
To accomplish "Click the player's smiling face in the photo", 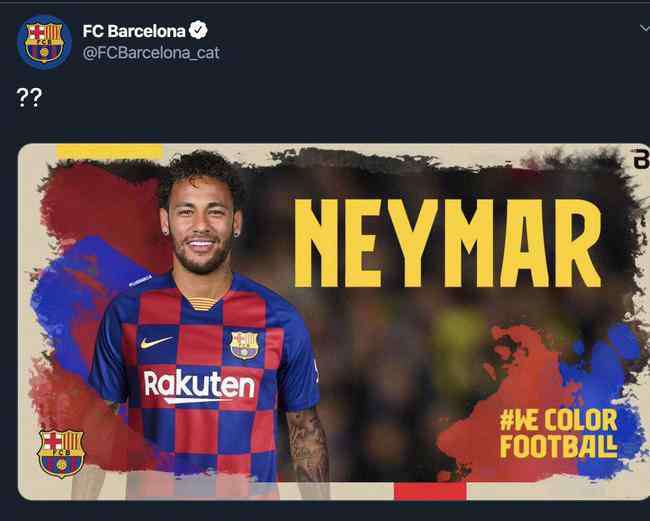I will (x=201, y=224).
